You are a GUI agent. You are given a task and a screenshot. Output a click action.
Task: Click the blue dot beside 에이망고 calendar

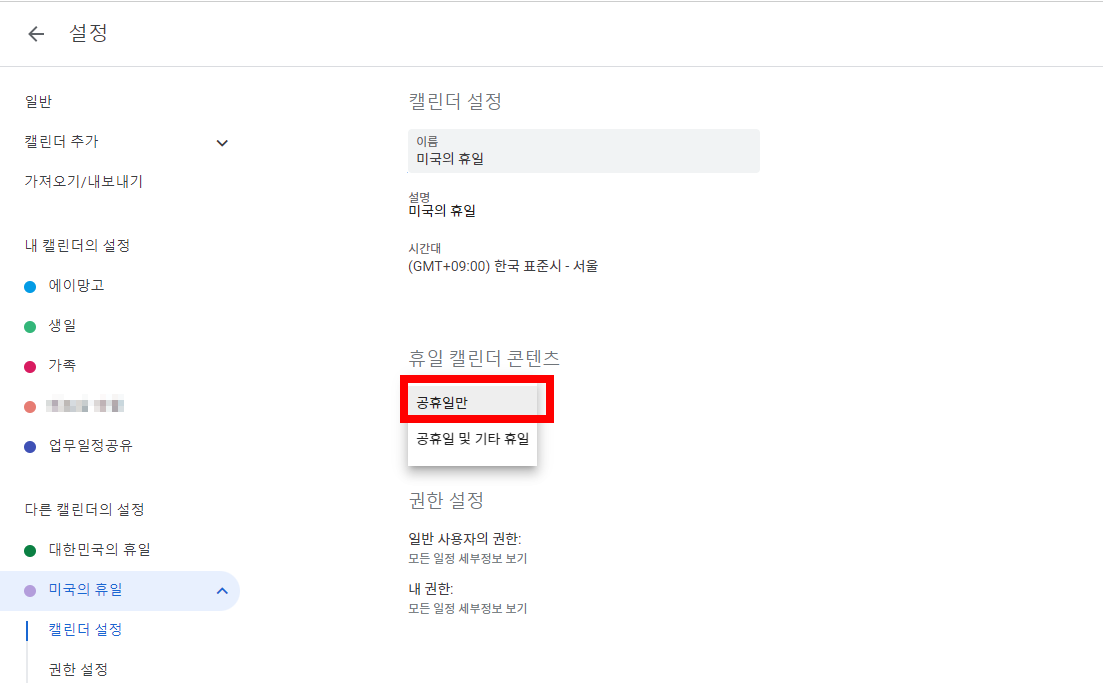click(x=30, y=285)
